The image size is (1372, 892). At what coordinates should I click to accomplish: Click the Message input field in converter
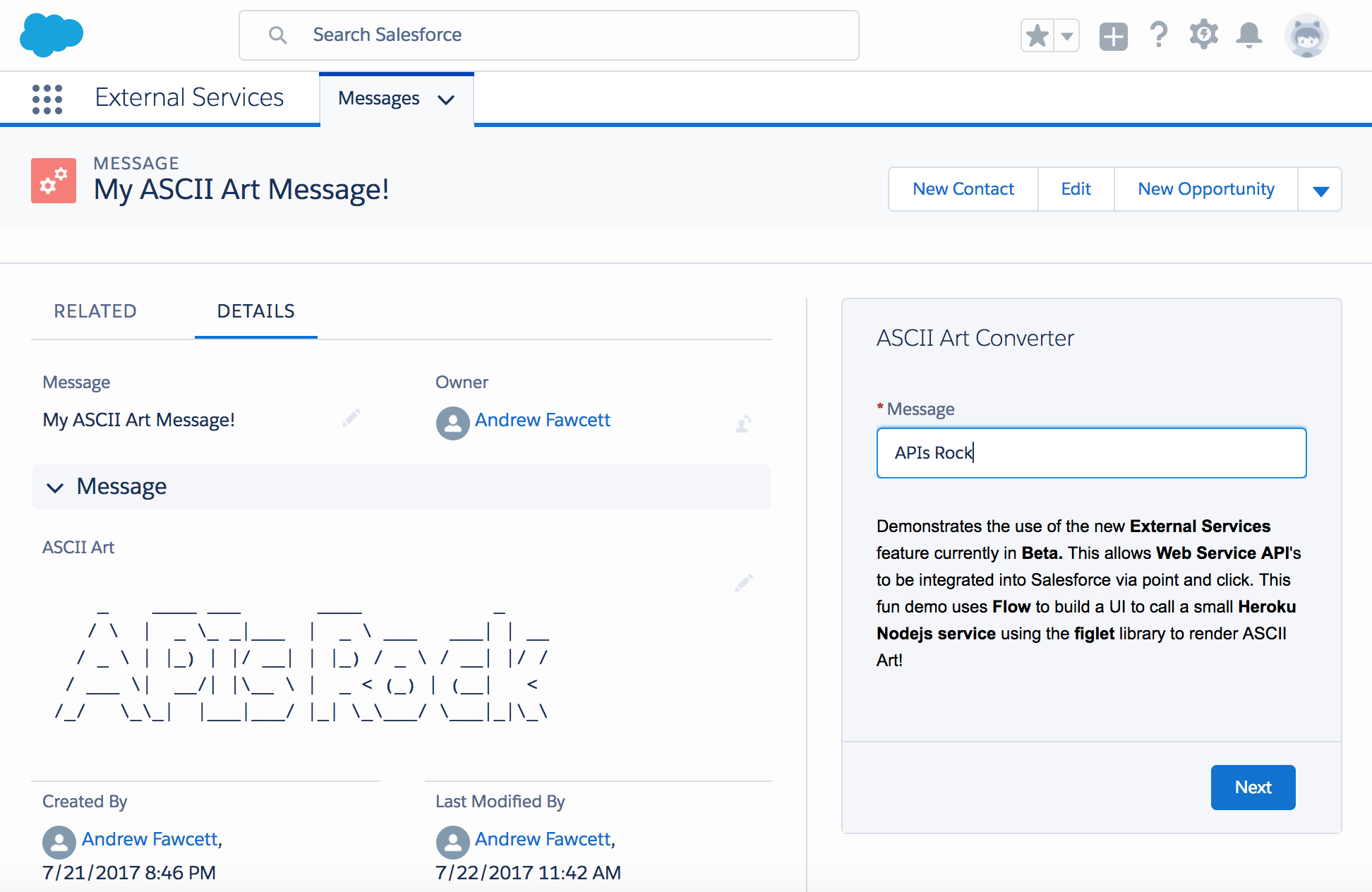point(1091,453)
